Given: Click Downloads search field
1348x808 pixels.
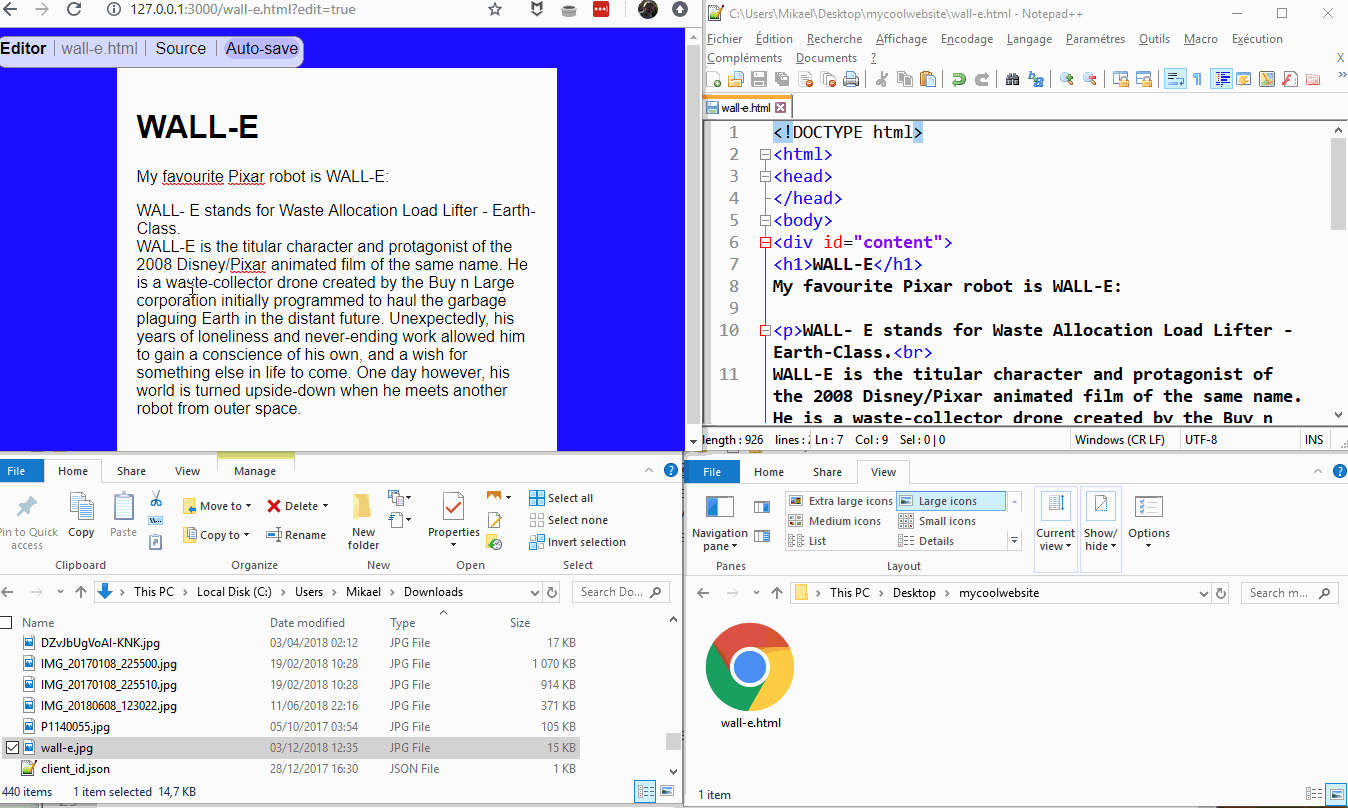Looking at the screenshot, I should pos(621,592).
